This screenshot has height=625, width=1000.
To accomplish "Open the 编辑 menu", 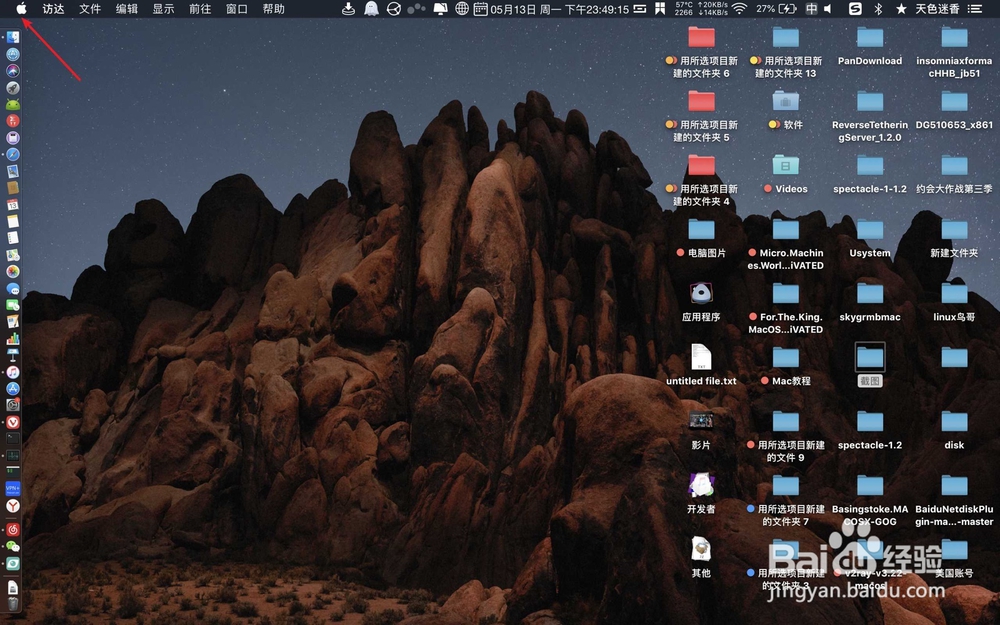I will (127, 9).
